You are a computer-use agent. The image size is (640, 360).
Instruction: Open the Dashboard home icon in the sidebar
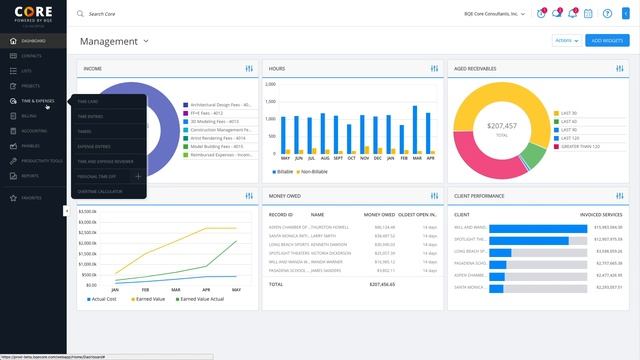[x=13, y=41]
